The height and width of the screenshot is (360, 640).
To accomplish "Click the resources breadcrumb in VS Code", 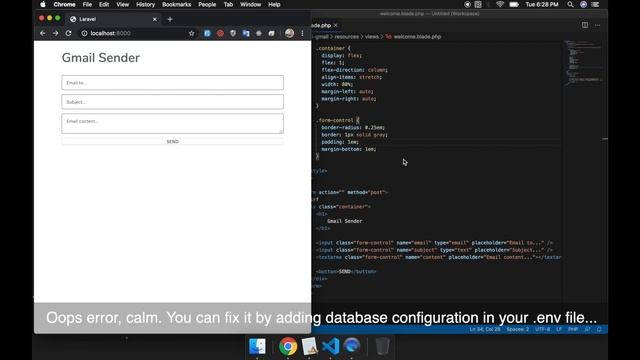I will tap(347, 36).
